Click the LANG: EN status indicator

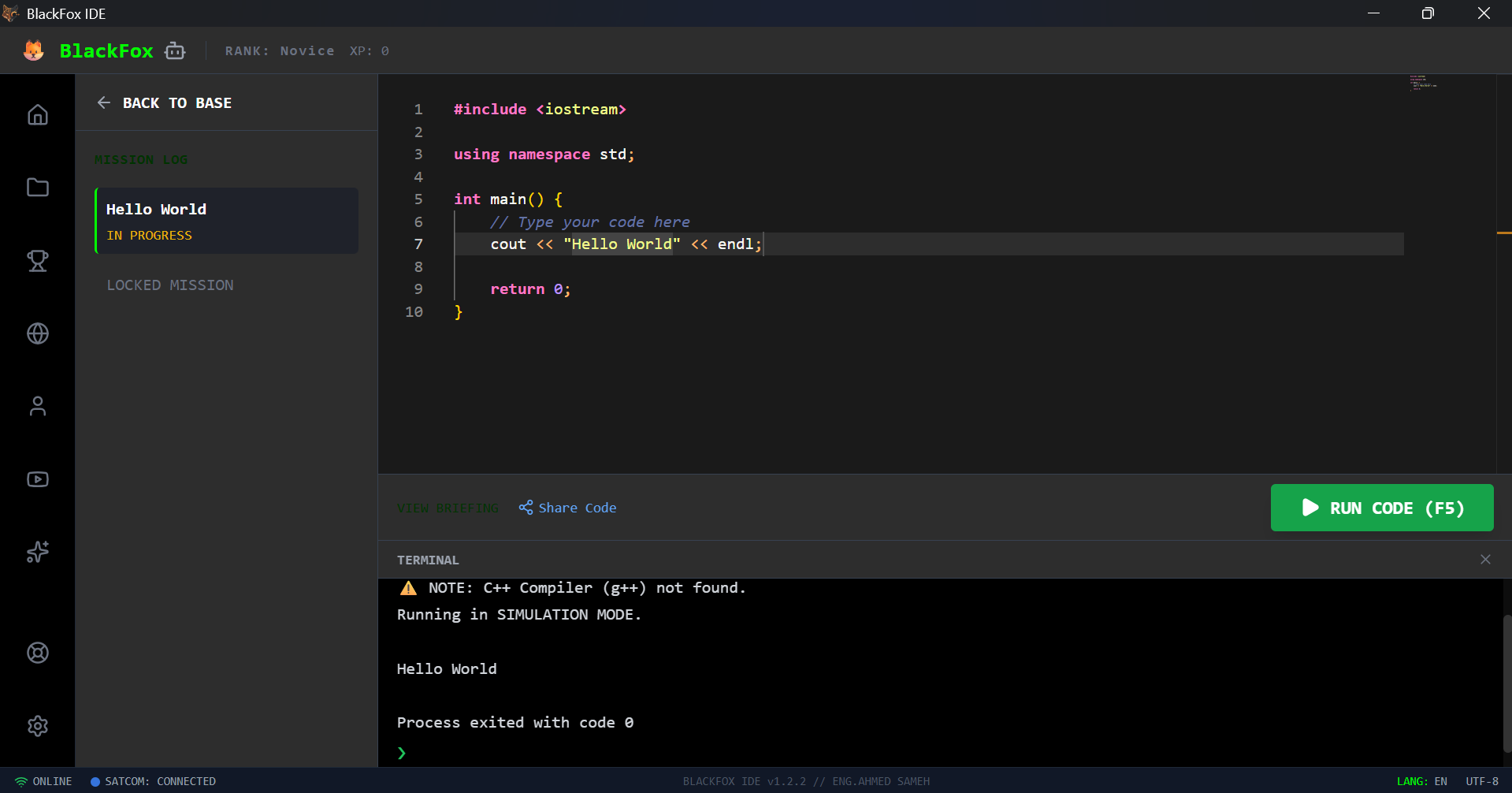pyautogui.click(x=1421, y=781)
